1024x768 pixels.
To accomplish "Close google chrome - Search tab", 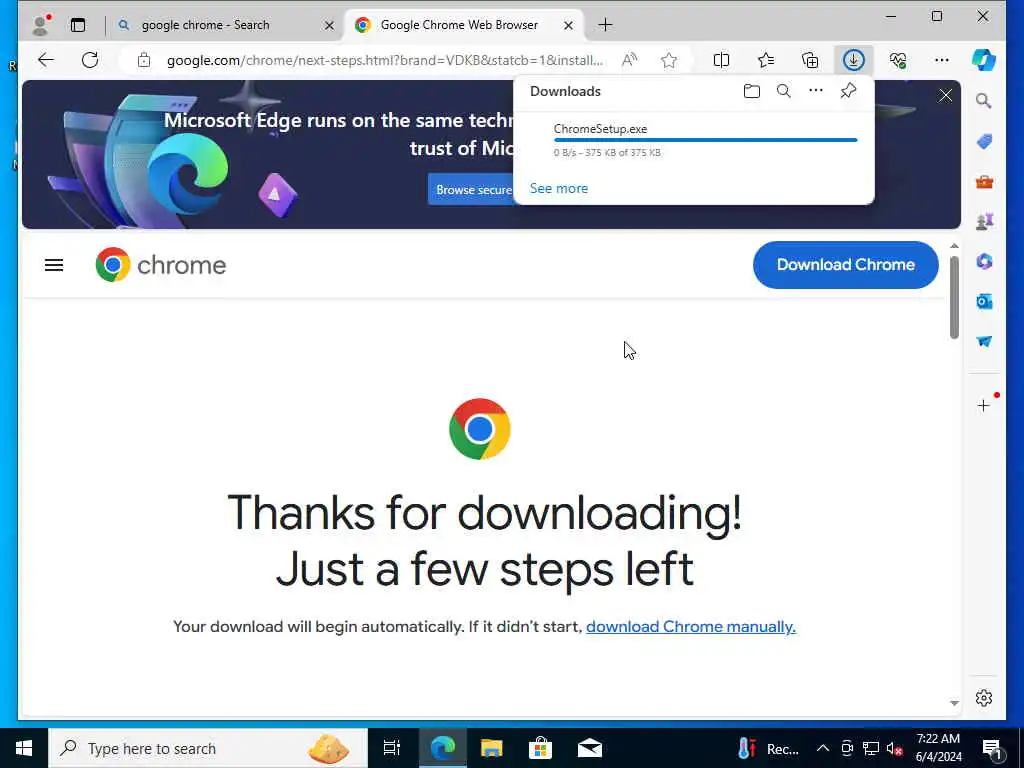I will (329, 25).
